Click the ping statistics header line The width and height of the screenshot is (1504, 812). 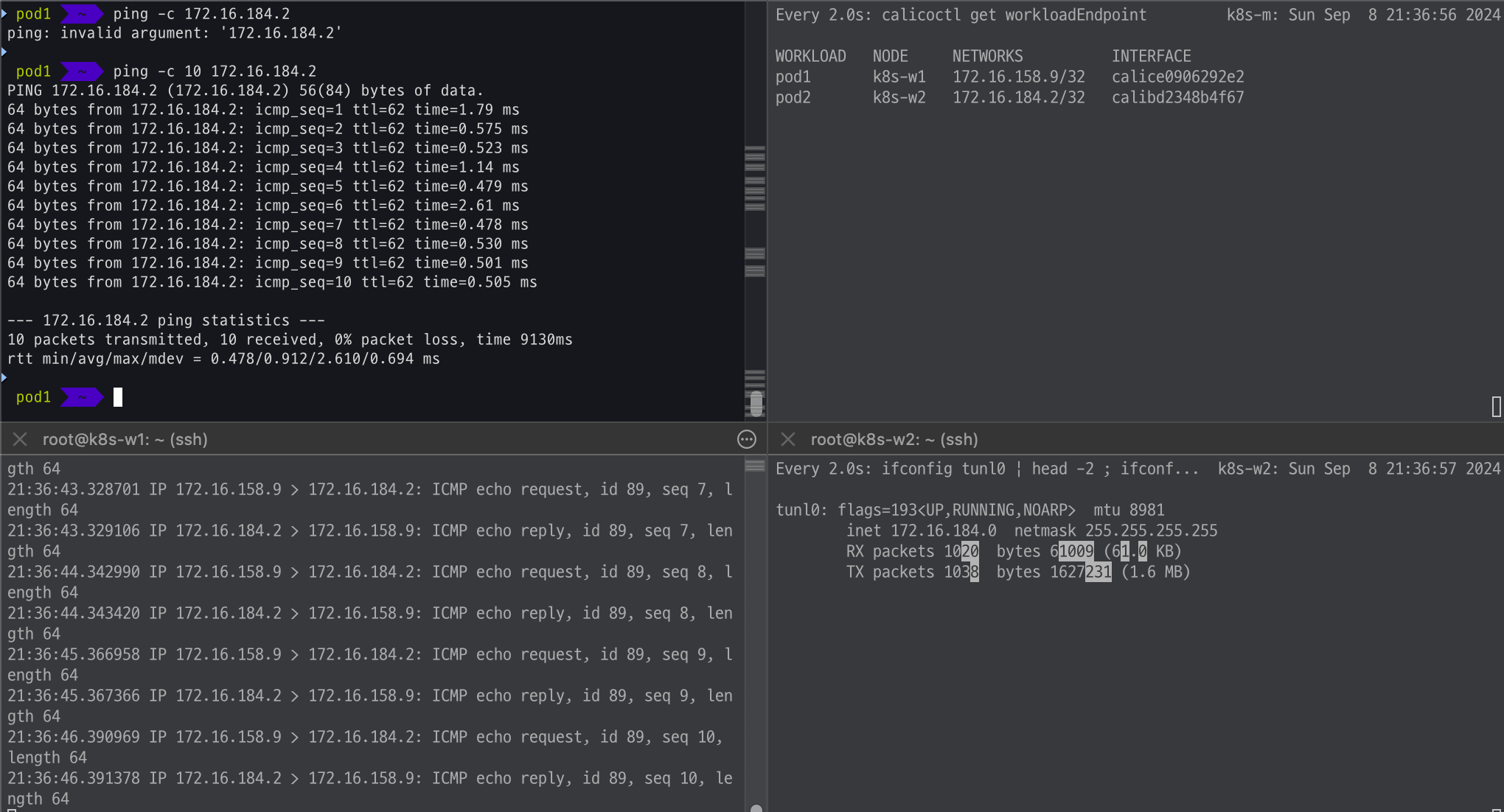pyautogui.click(x=166, y=321)
